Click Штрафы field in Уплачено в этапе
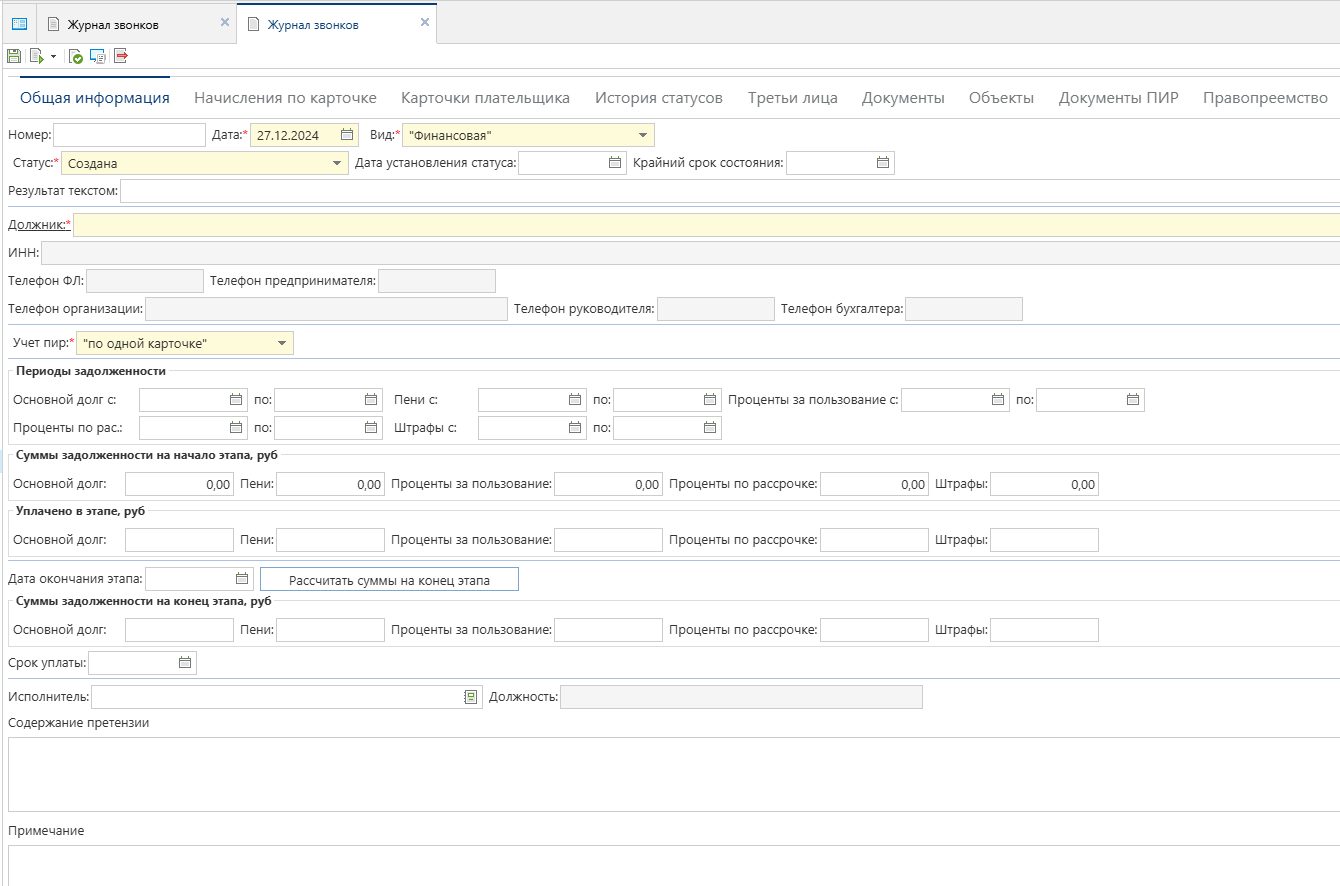The image size is (1340, 886). pyautogui.click(x=1044, y=540)
